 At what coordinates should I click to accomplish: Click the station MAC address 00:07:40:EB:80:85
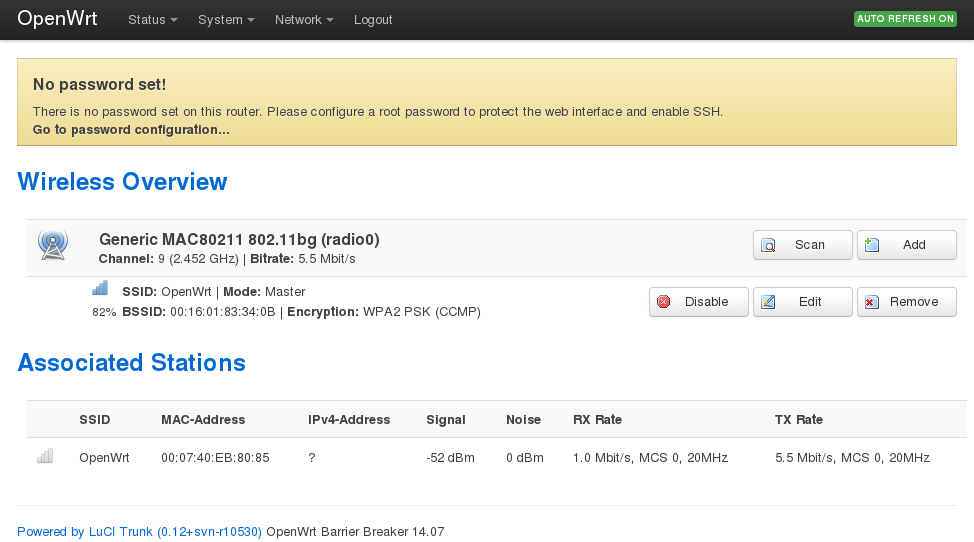[x=215, y=458]
